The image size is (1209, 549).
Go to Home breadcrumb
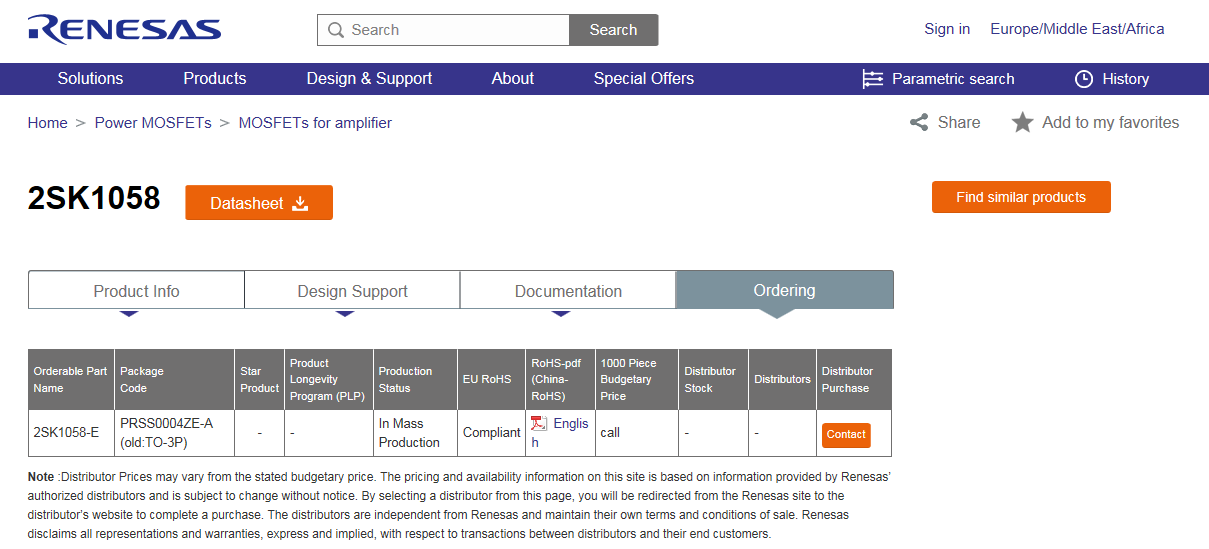48,123
